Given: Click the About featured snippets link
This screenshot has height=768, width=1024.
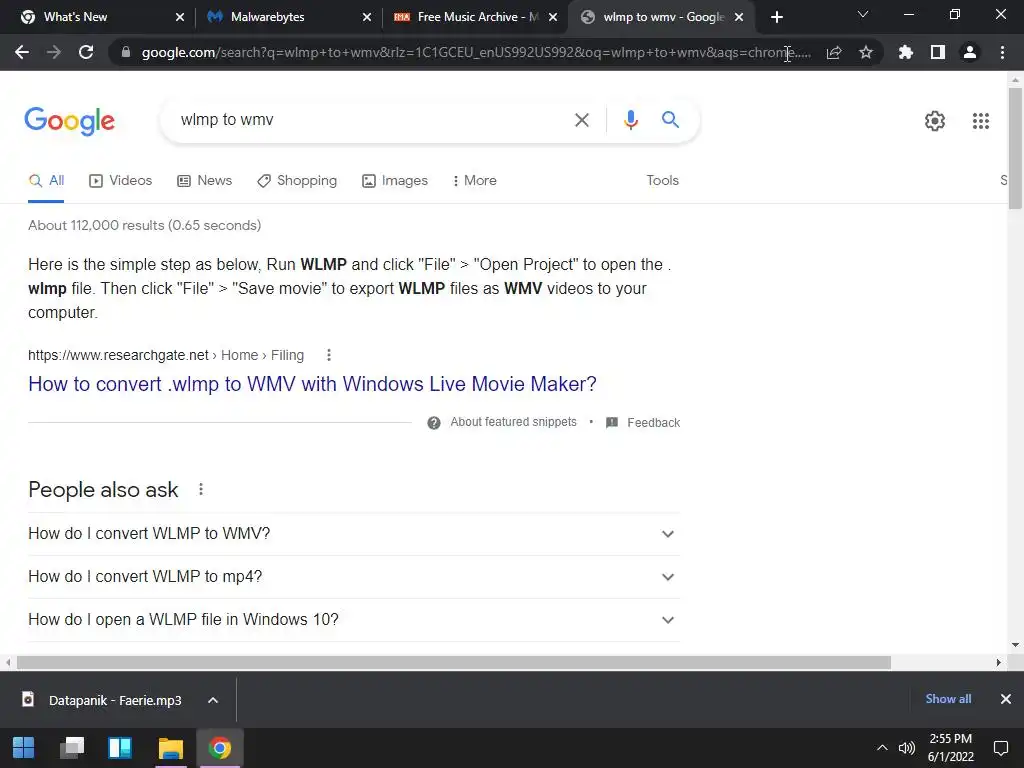Looking at the screenshot, I should click(x=513, y=422).
